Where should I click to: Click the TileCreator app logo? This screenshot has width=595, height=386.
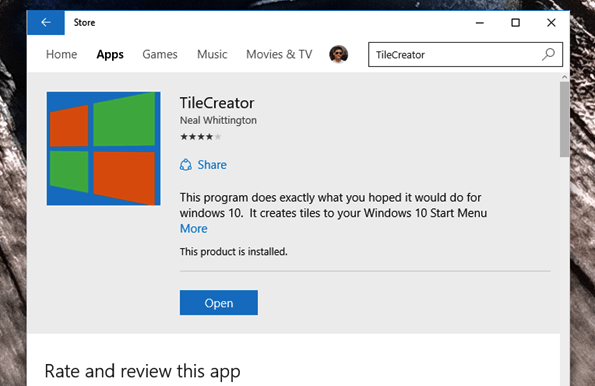(x=104, y=148)
